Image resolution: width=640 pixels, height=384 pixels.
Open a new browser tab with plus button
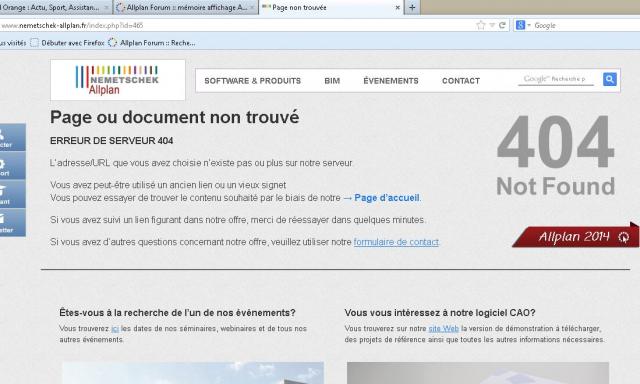(x=412, y=7)
